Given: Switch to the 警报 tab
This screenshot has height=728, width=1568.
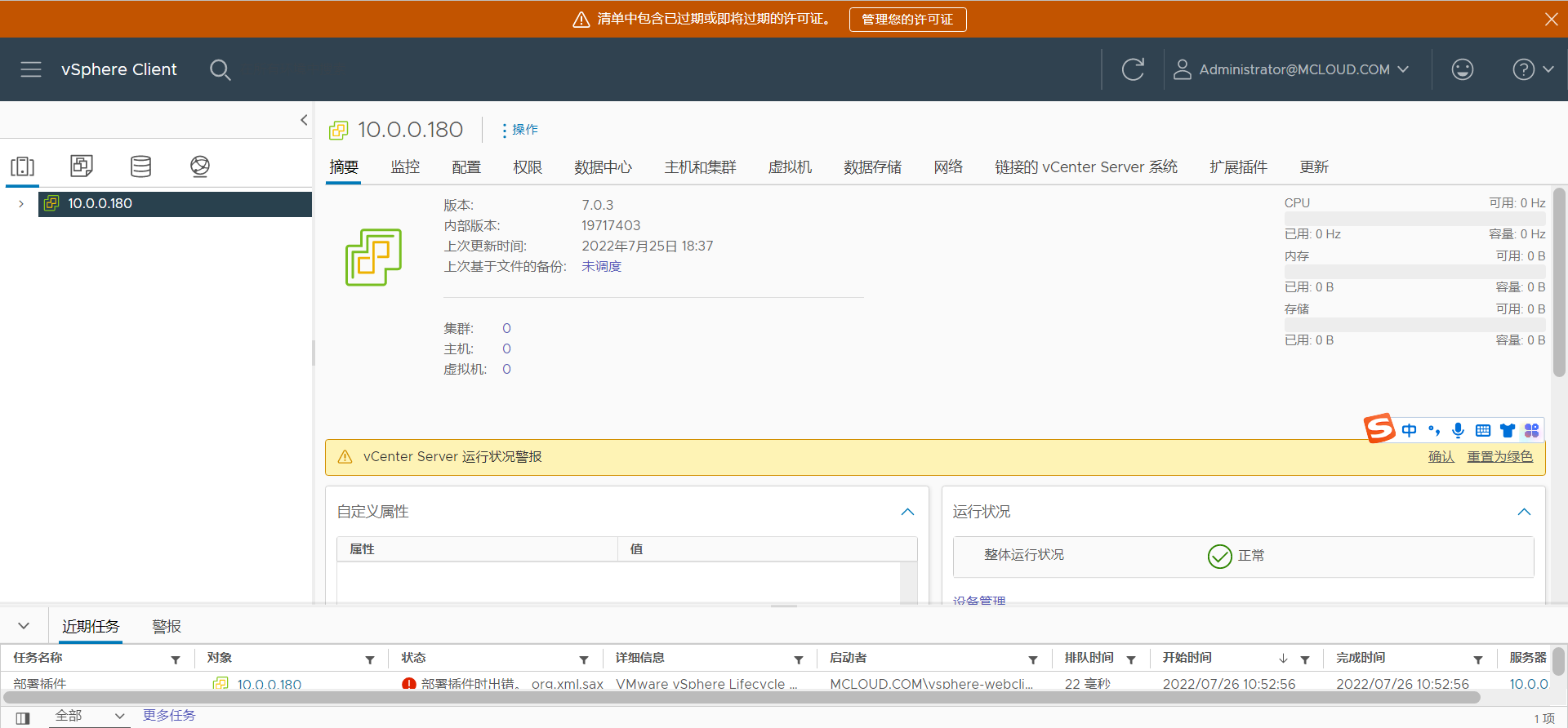Looking at the screenshot, I should (167, 626).
